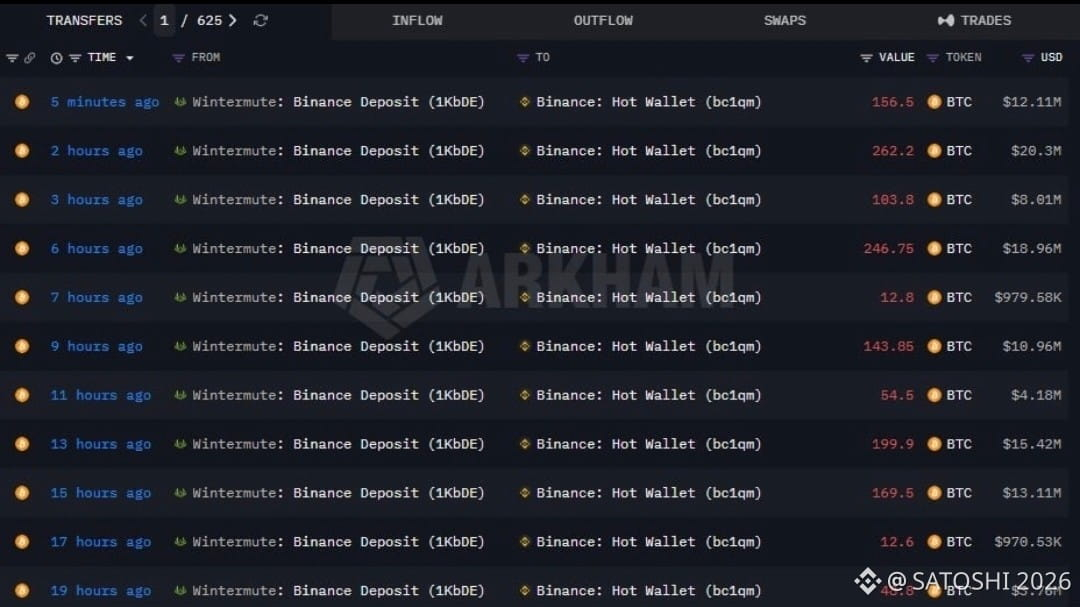Viewport: 1080px width, 607px height.
Task: Click the BTC token icon in 156.5 row
Action: click(x=934, y=102)
